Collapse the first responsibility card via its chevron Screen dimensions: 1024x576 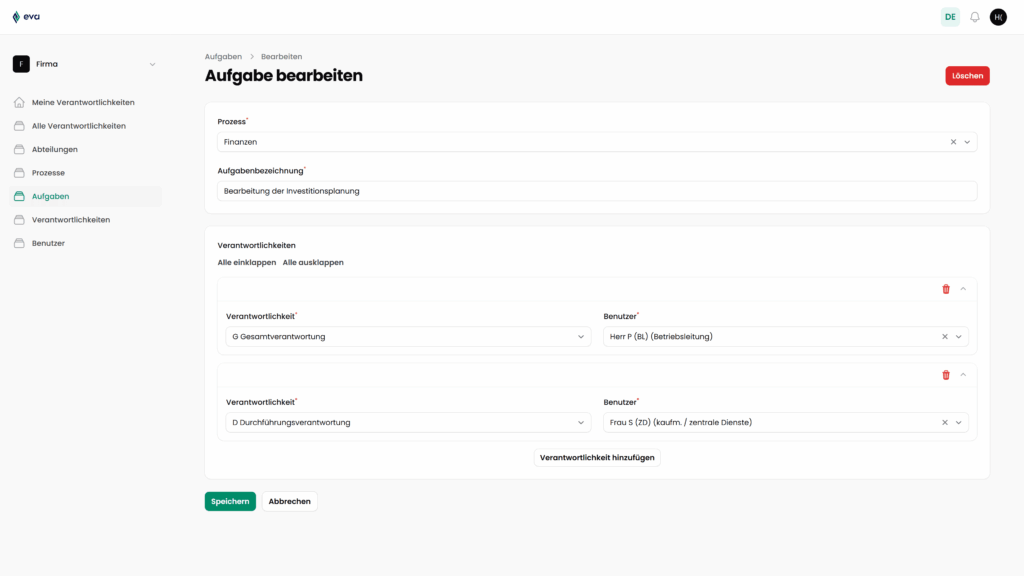click(963, 288)
